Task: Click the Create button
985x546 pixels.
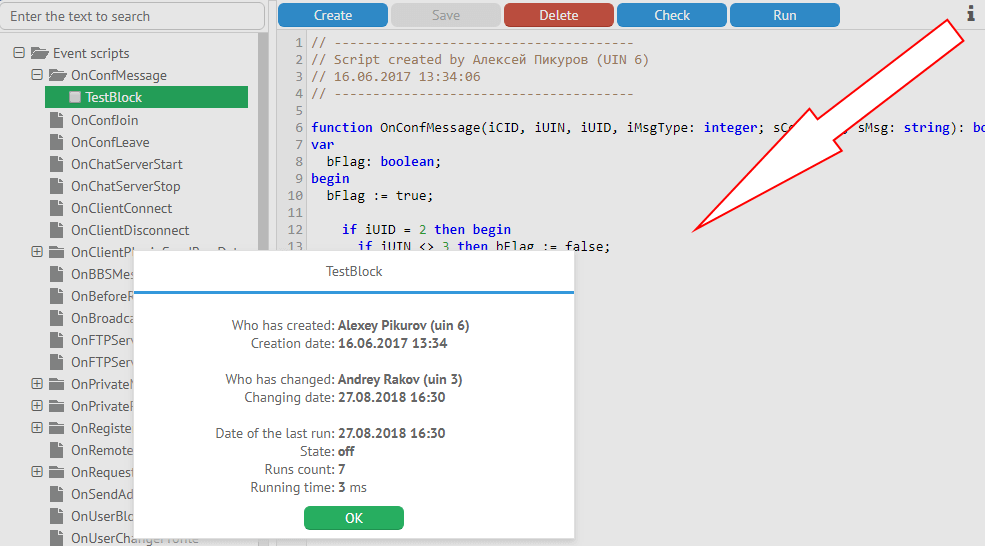Action: tap(332, 15)
